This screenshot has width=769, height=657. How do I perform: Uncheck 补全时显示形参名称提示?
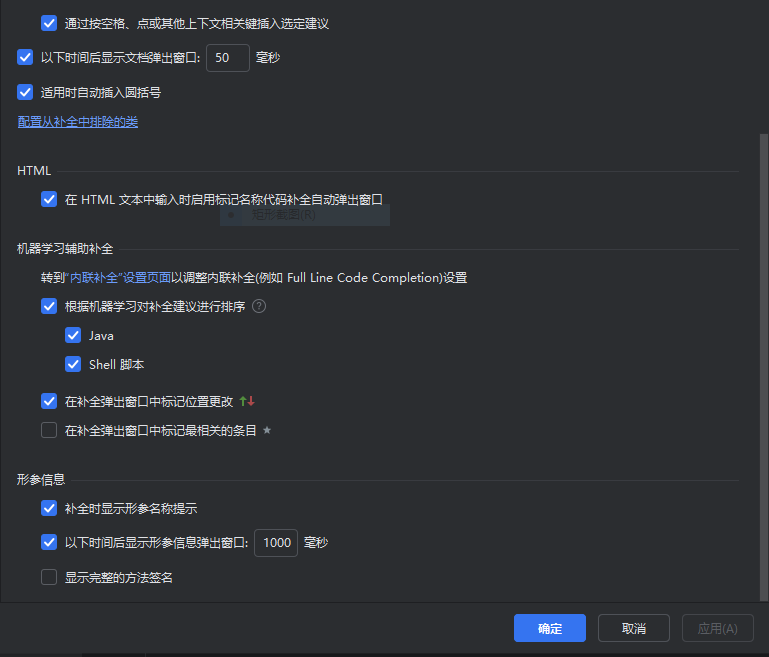point(49,508)
